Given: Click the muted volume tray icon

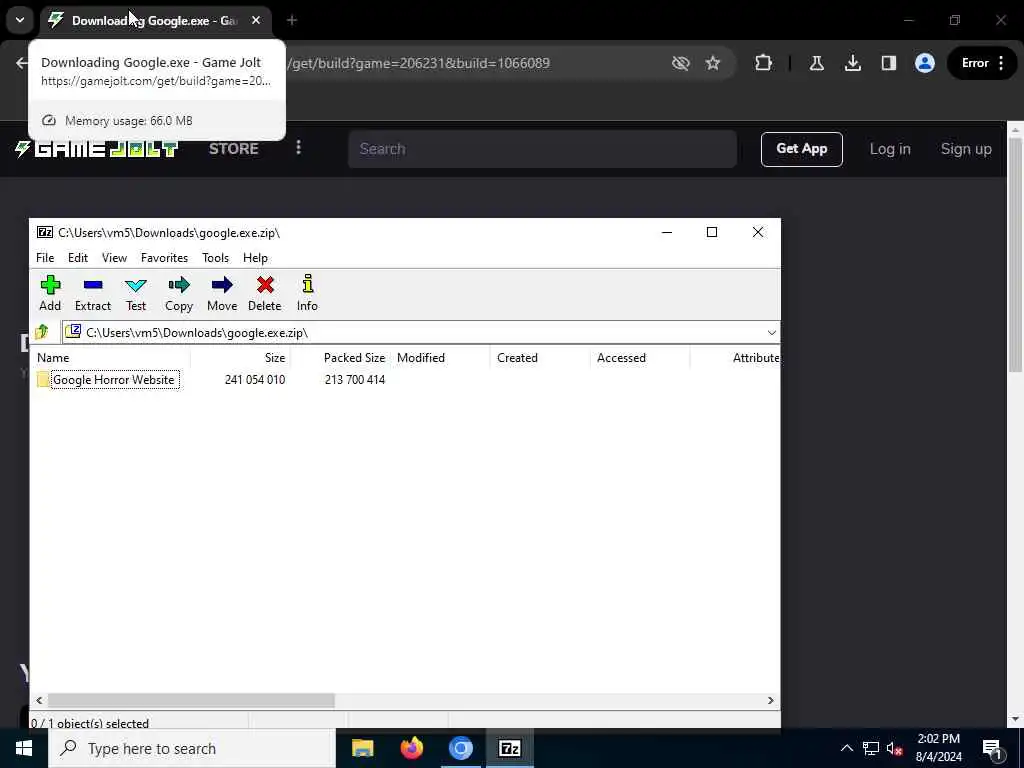Looking at the screenshot, I should (895, 748).
